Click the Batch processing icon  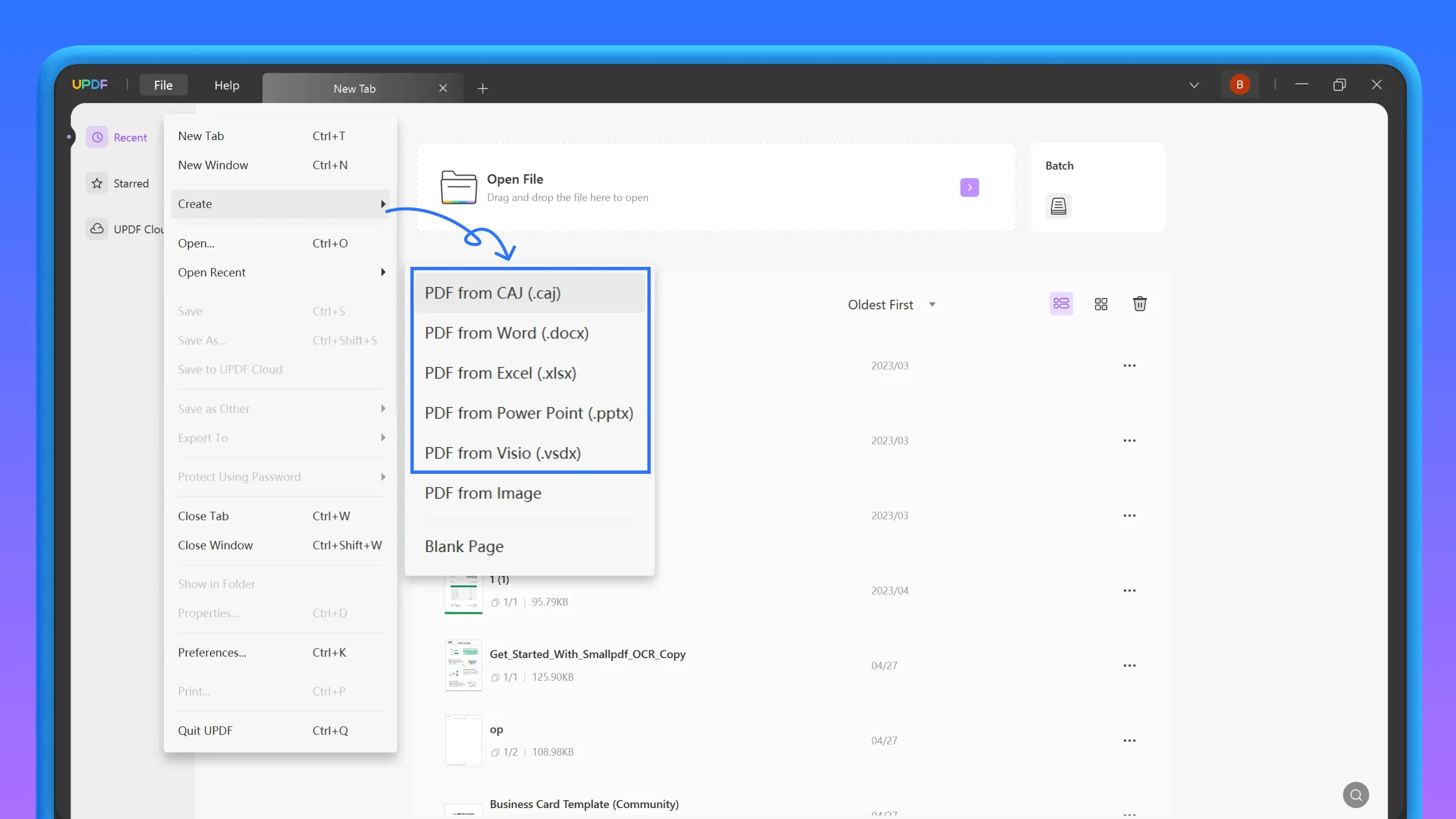click(x=1058, y=206)
